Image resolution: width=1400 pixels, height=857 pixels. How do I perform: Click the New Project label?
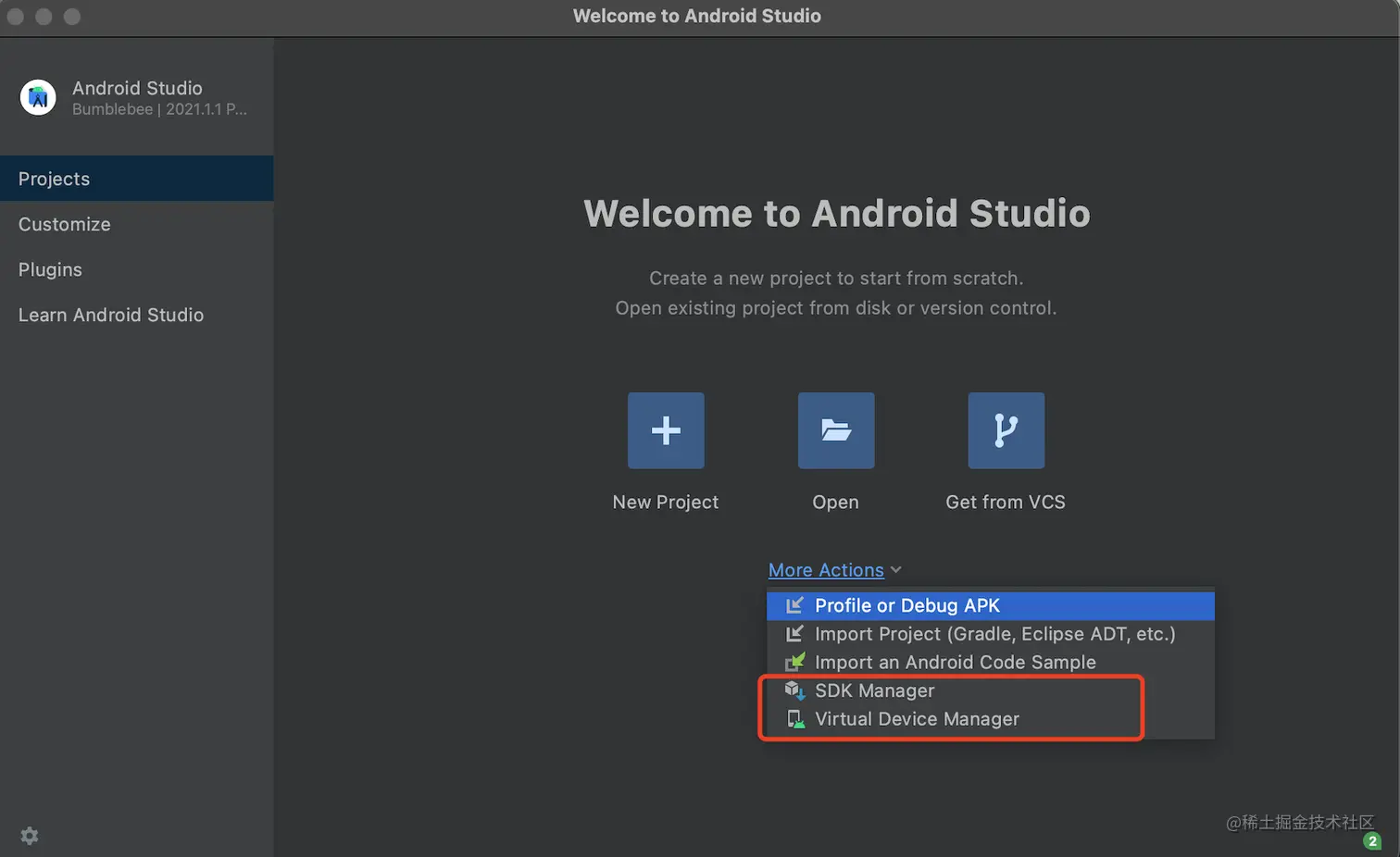tap(666, 502)
